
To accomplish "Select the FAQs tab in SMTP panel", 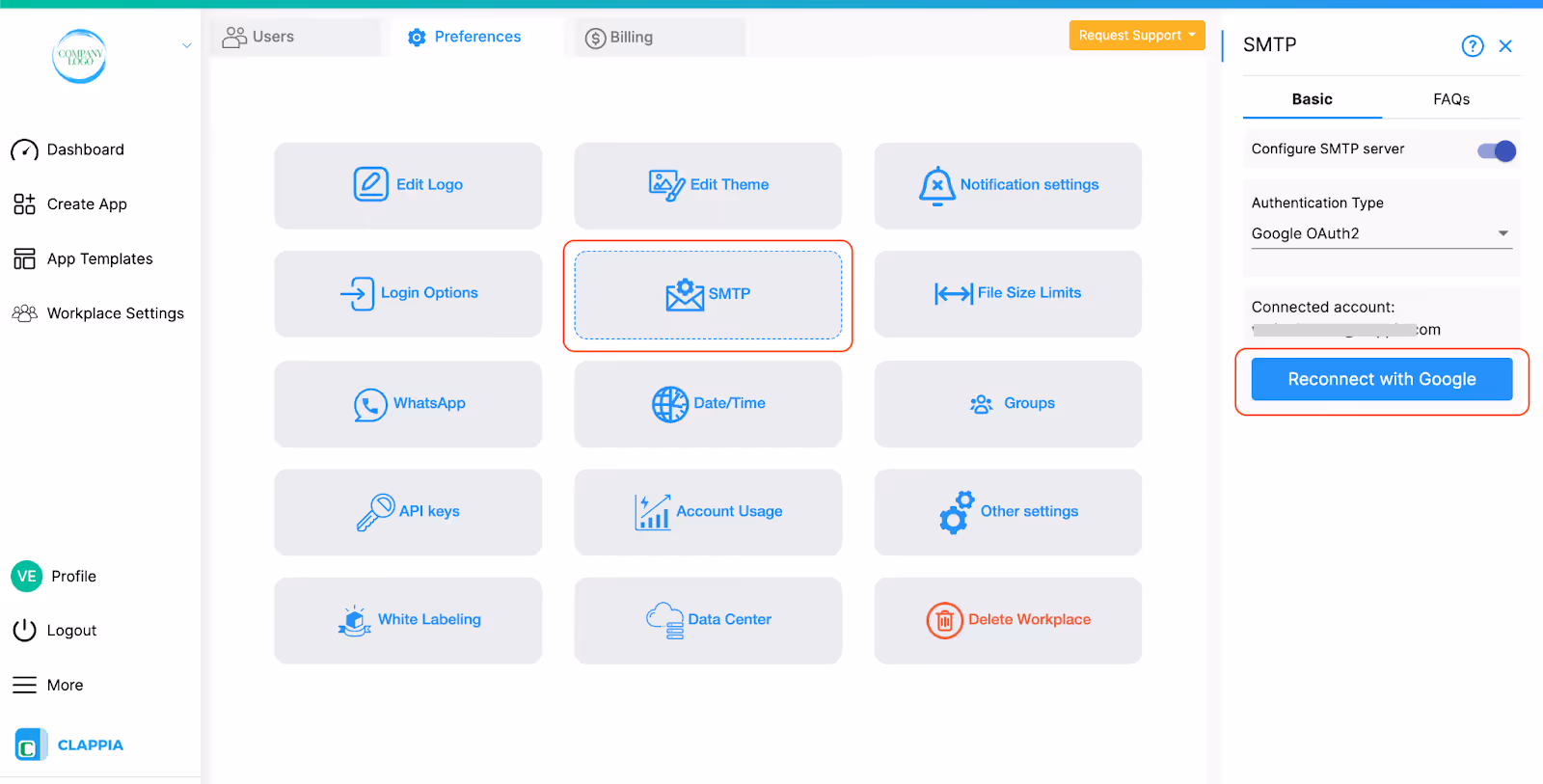I will pyautogui.click(x=1451, y=98).
